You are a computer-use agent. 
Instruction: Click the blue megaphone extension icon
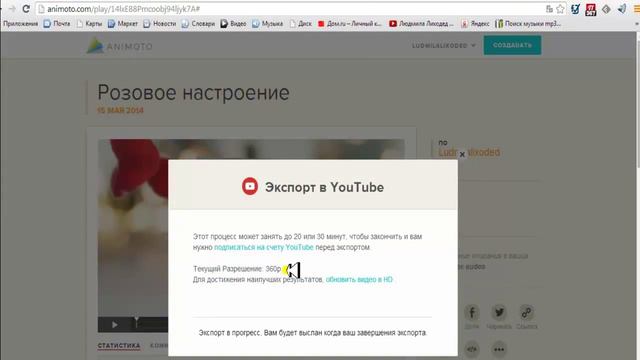622,9
